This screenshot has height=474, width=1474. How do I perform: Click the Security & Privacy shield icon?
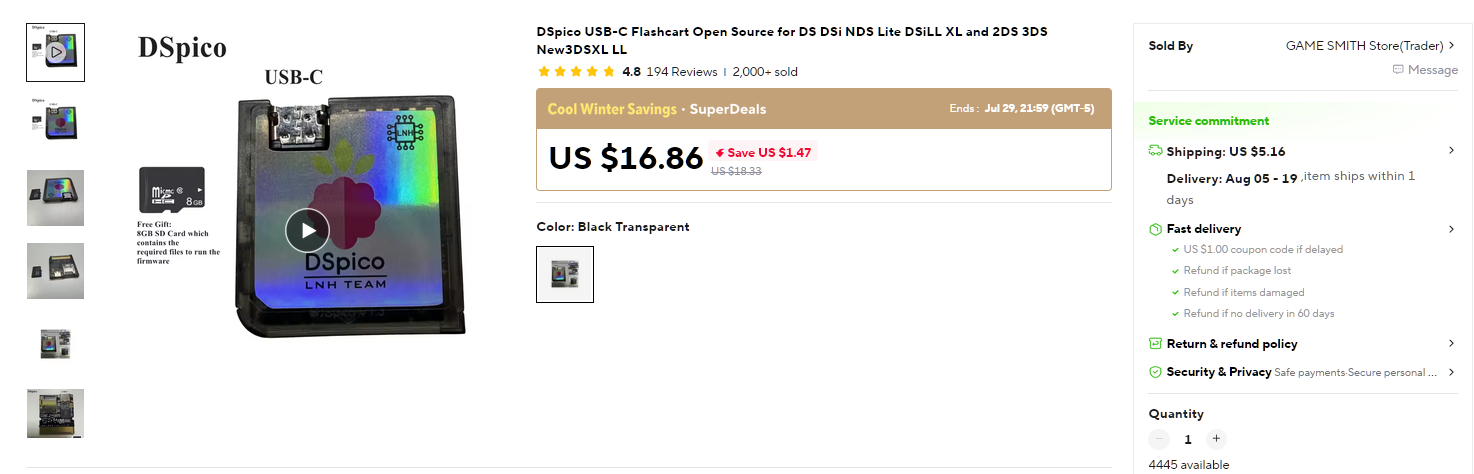[1155, 372]
